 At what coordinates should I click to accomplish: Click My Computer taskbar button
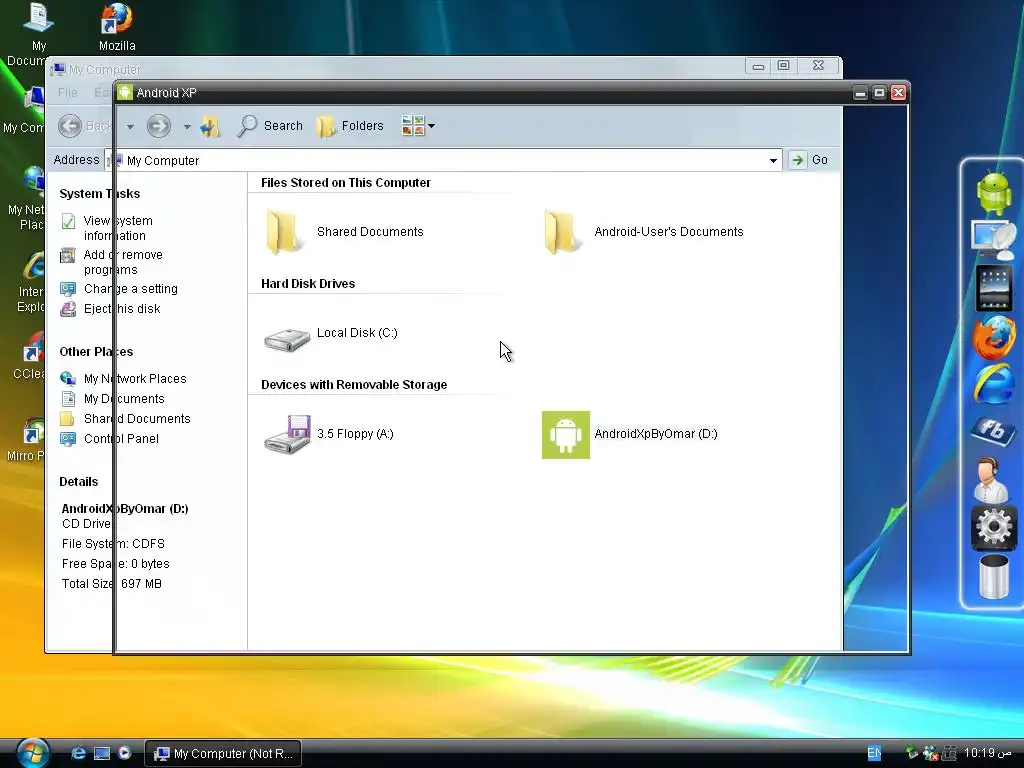223,754
